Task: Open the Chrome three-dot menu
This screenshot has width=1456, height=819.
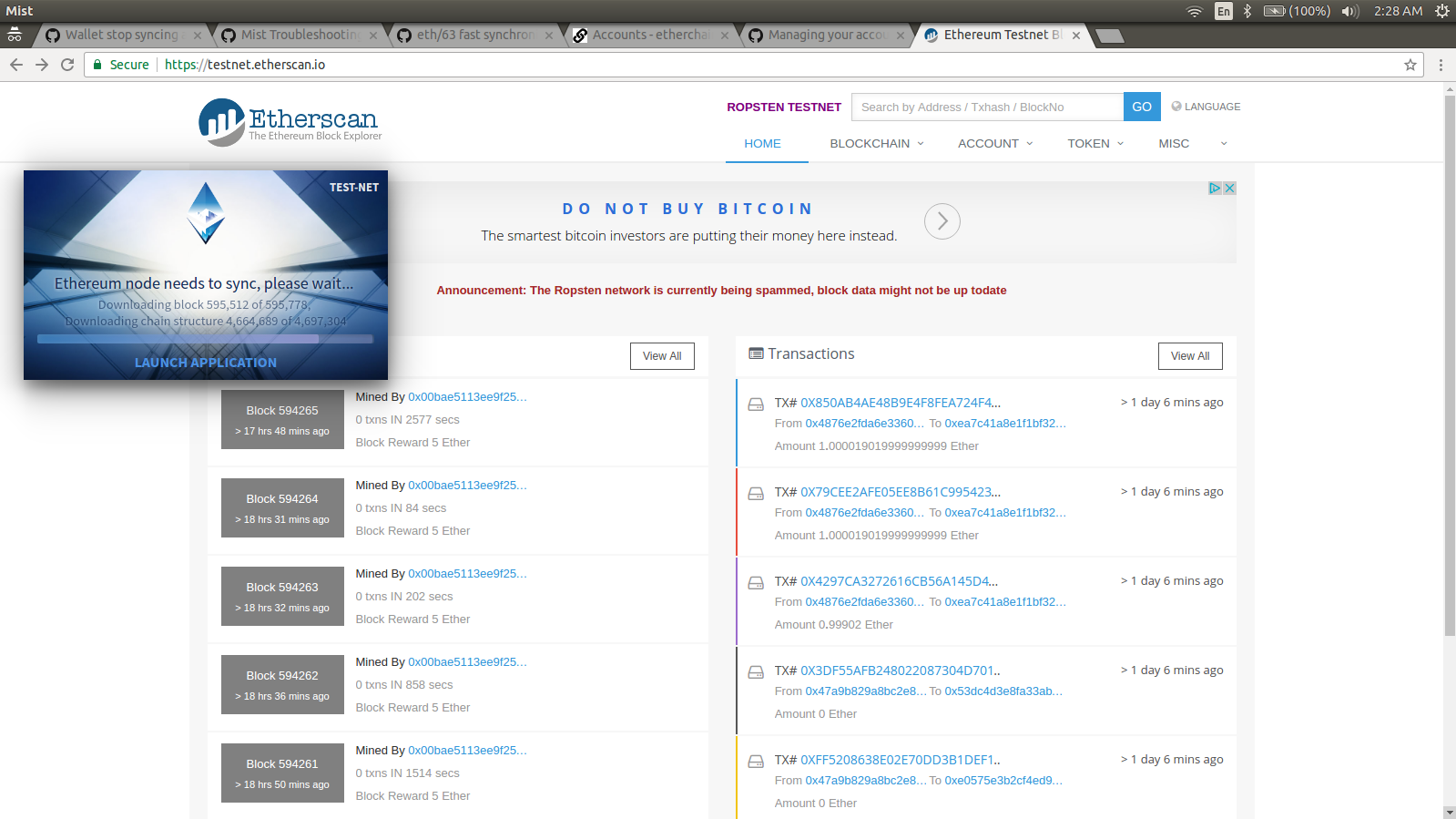Action: point(1441,65)
